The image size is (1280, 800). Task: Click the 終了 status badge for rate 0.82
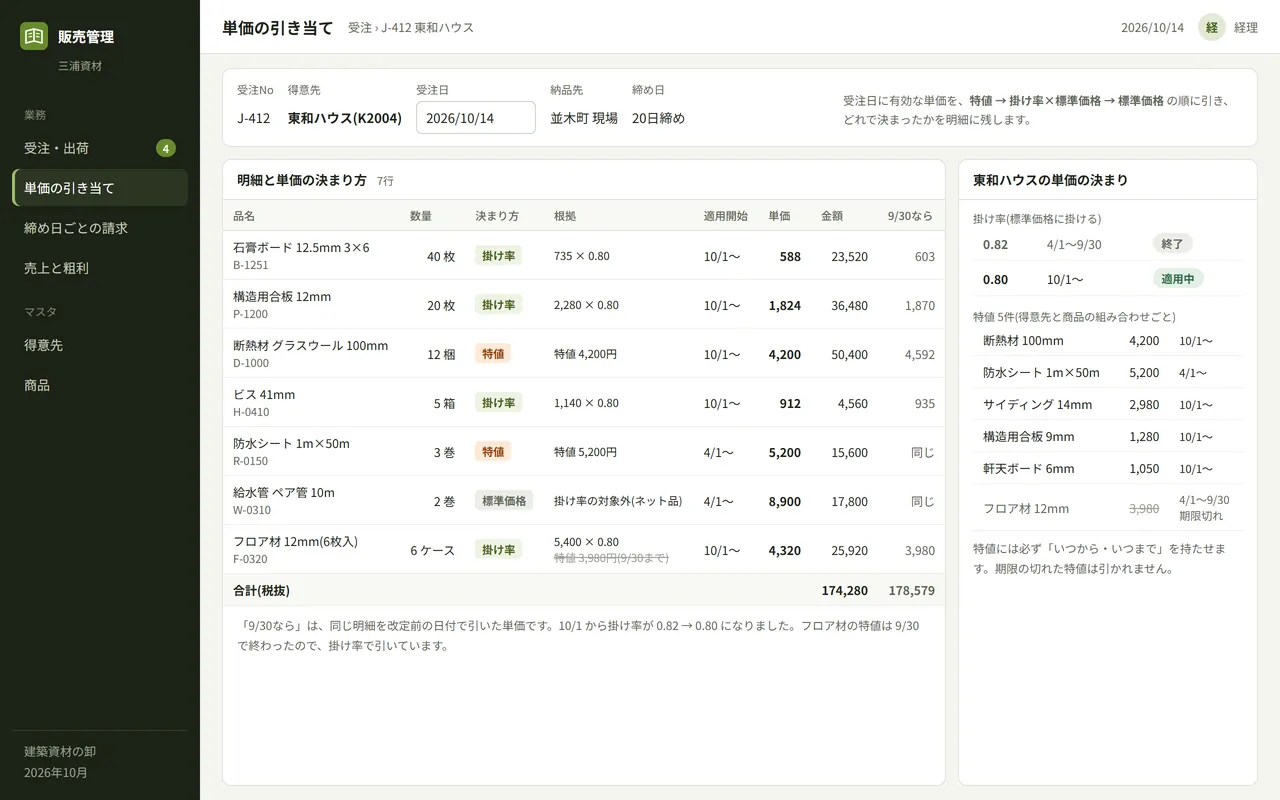pos(1172,244)
